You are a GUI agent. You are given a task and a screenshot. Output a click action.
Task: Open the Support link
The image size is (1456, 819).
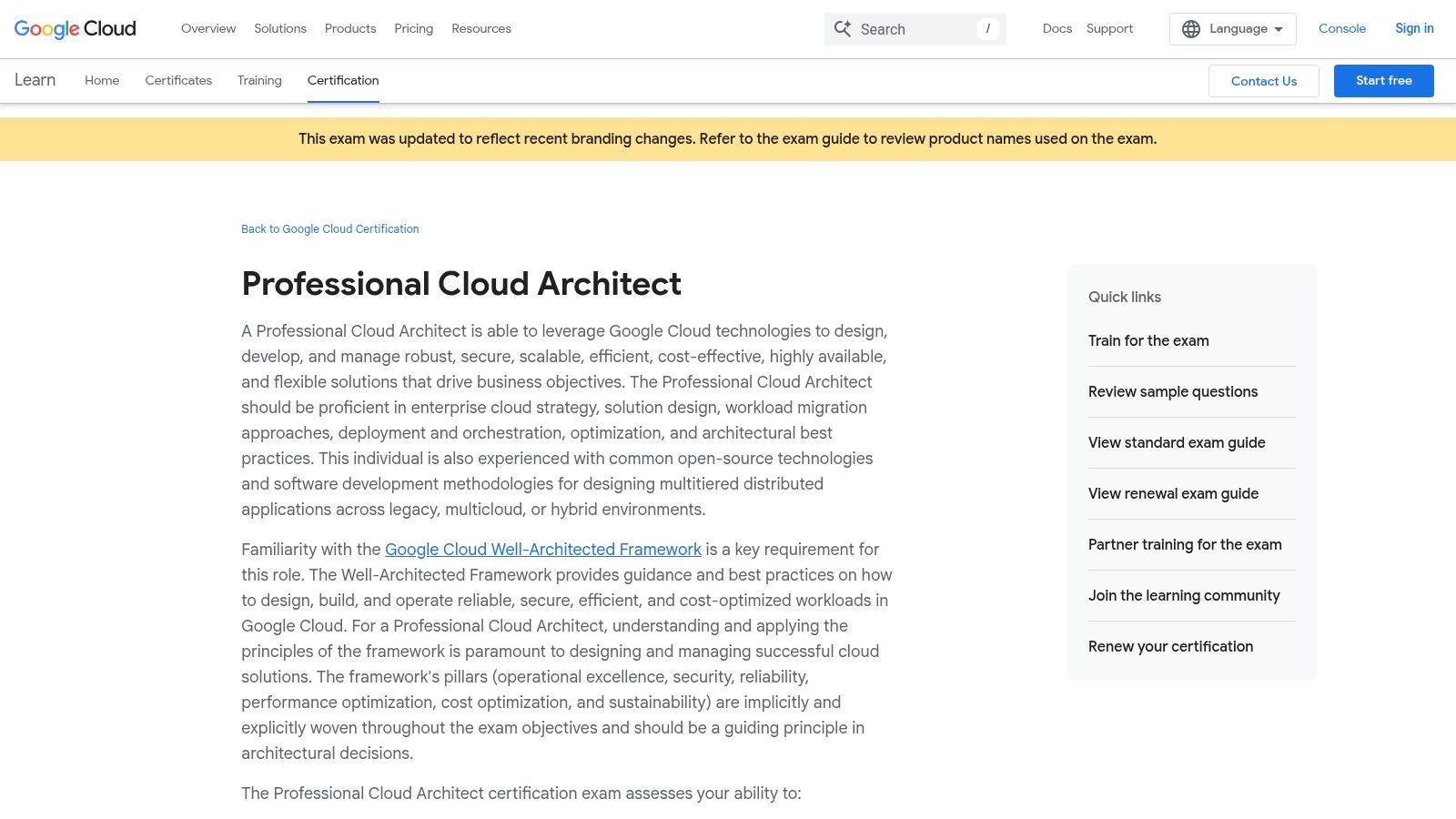[1109, 29]
